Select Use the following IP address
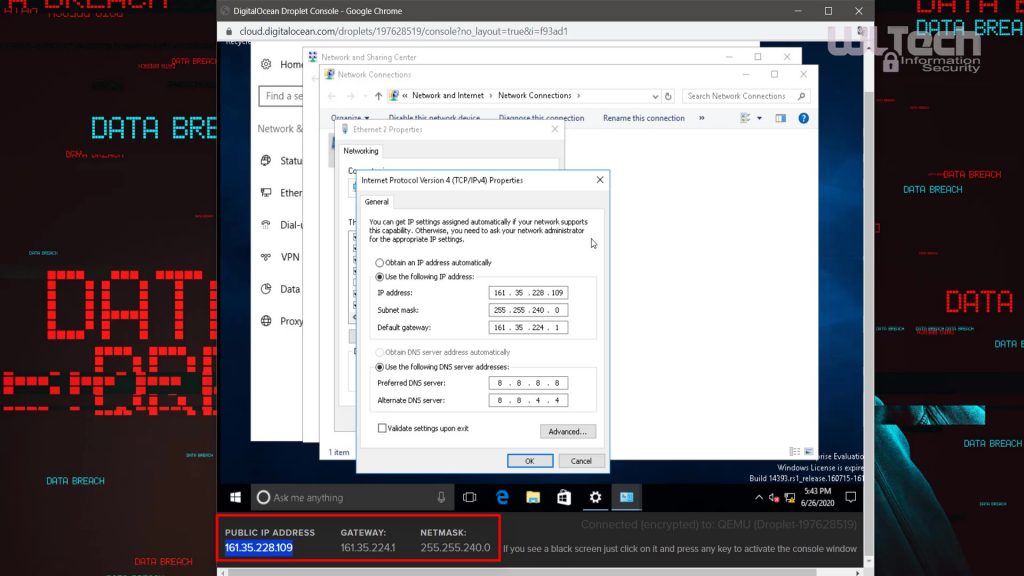This screenshot has width=1024, height=576. point(379,277)
